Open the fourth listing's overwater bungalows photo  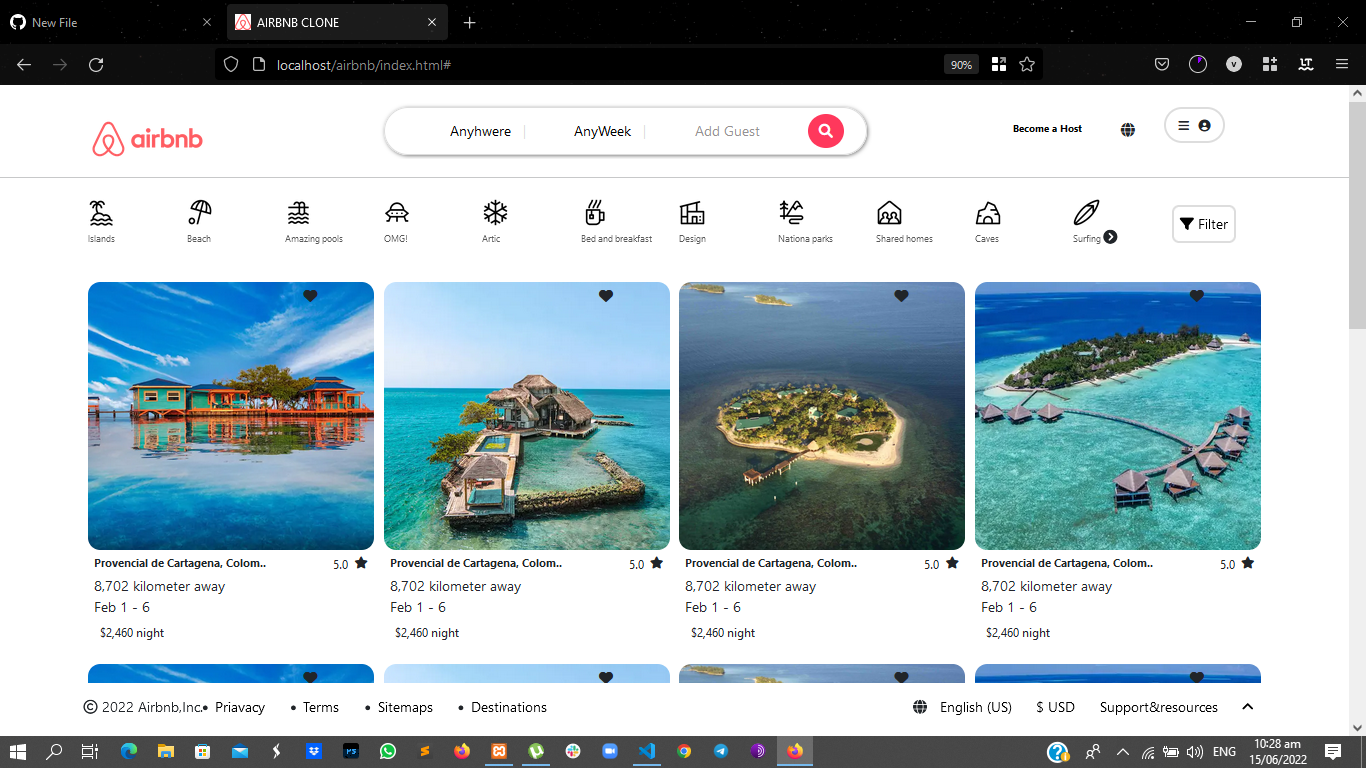click(1118, 416)
